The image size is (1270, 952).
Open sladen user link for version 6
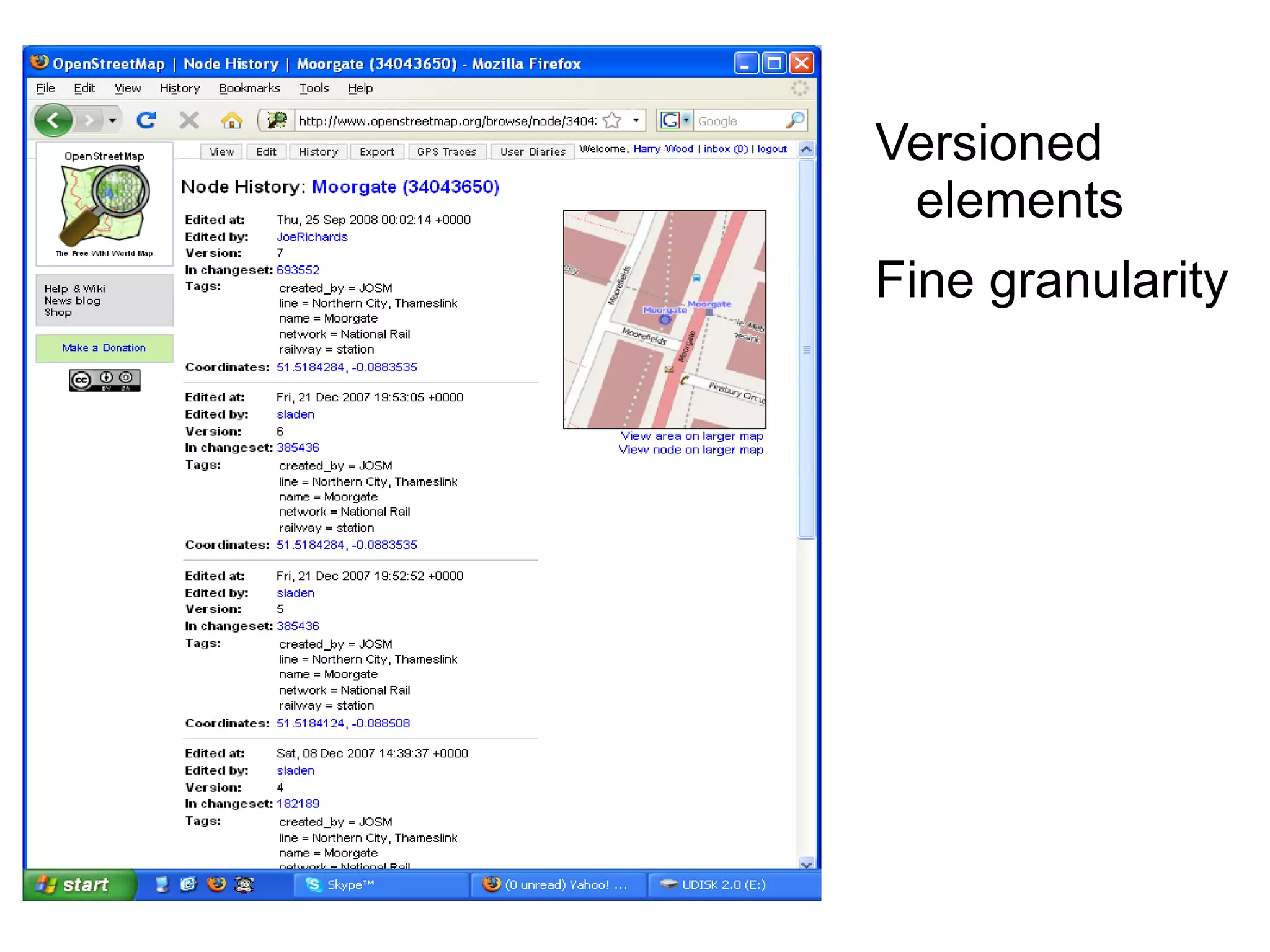tap(295, 414)
